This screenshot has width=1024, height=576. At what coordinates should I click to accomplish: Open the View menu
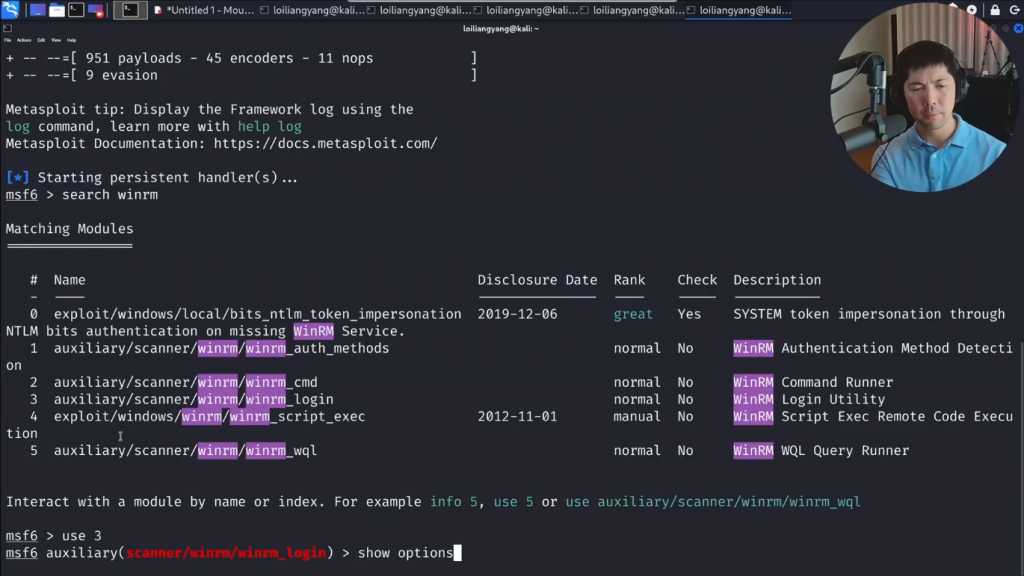click(56, 40)
